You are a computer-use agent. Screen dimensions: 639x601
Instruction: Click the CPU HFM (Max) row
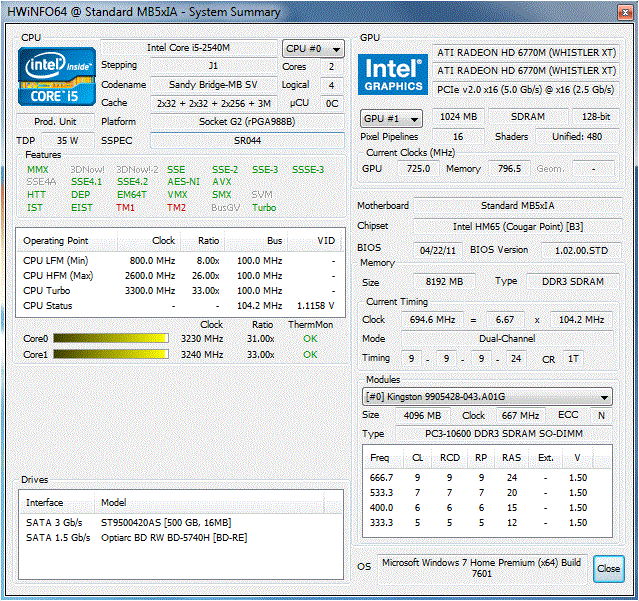(180, 275)
